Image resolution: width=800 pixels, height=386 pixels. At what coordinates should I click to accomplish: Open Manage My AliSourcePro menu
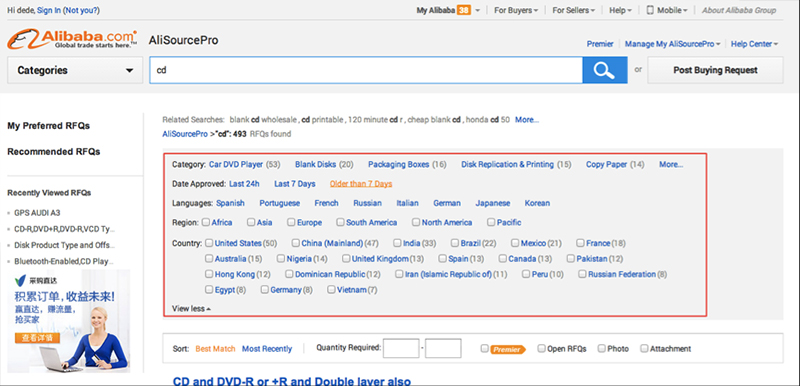(x=672, y=44)
